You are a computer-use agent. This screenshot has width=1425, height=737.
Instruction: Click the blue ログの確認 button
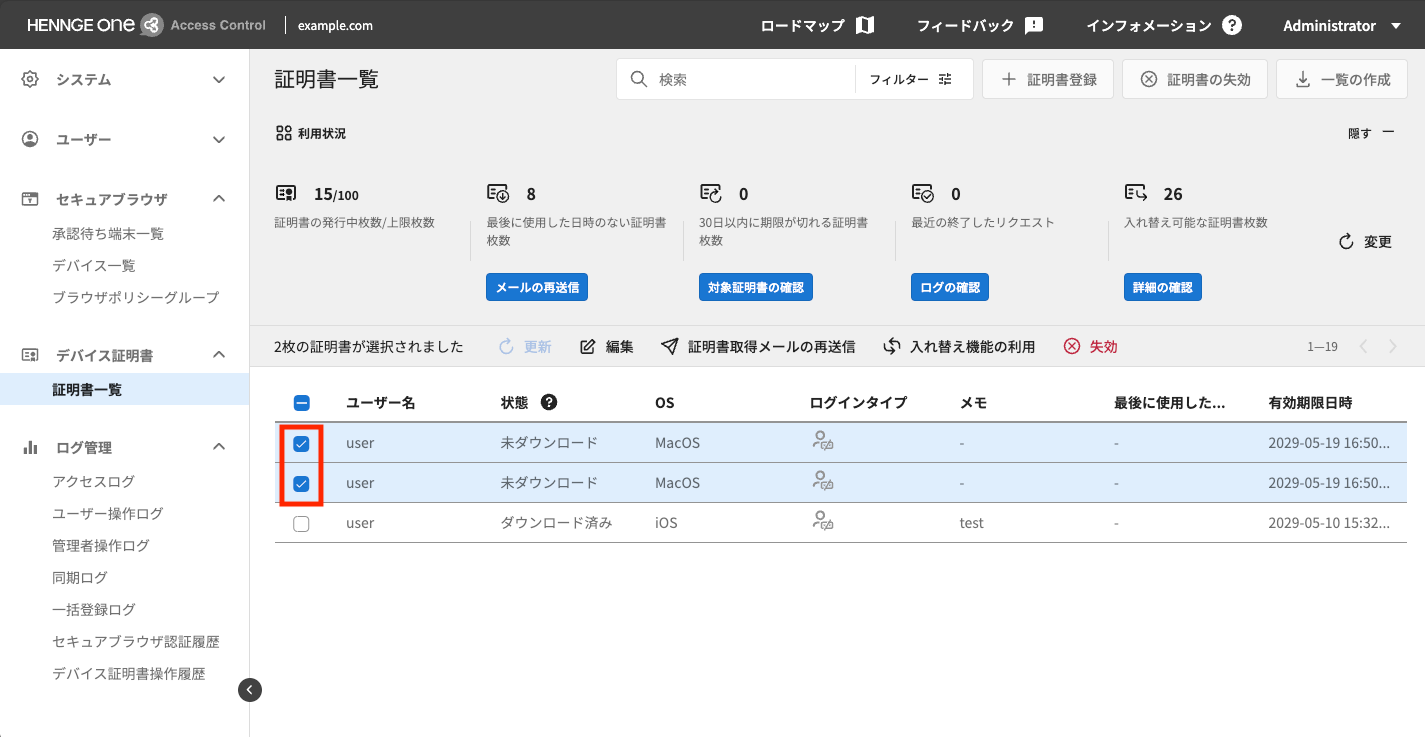click(x=950, y=288)
